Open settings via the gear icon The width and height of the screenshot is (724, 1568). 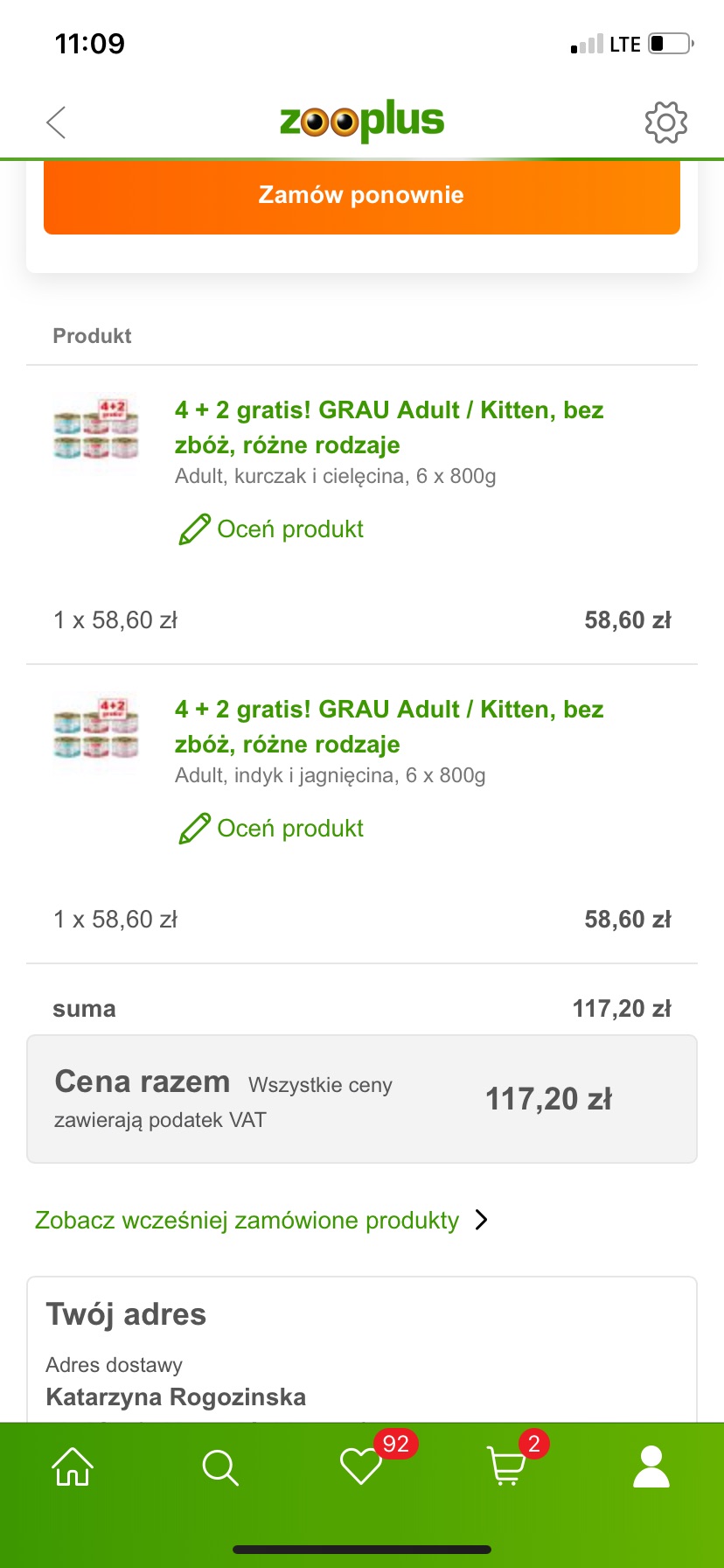pyautogui.click(x=666, y=122)
